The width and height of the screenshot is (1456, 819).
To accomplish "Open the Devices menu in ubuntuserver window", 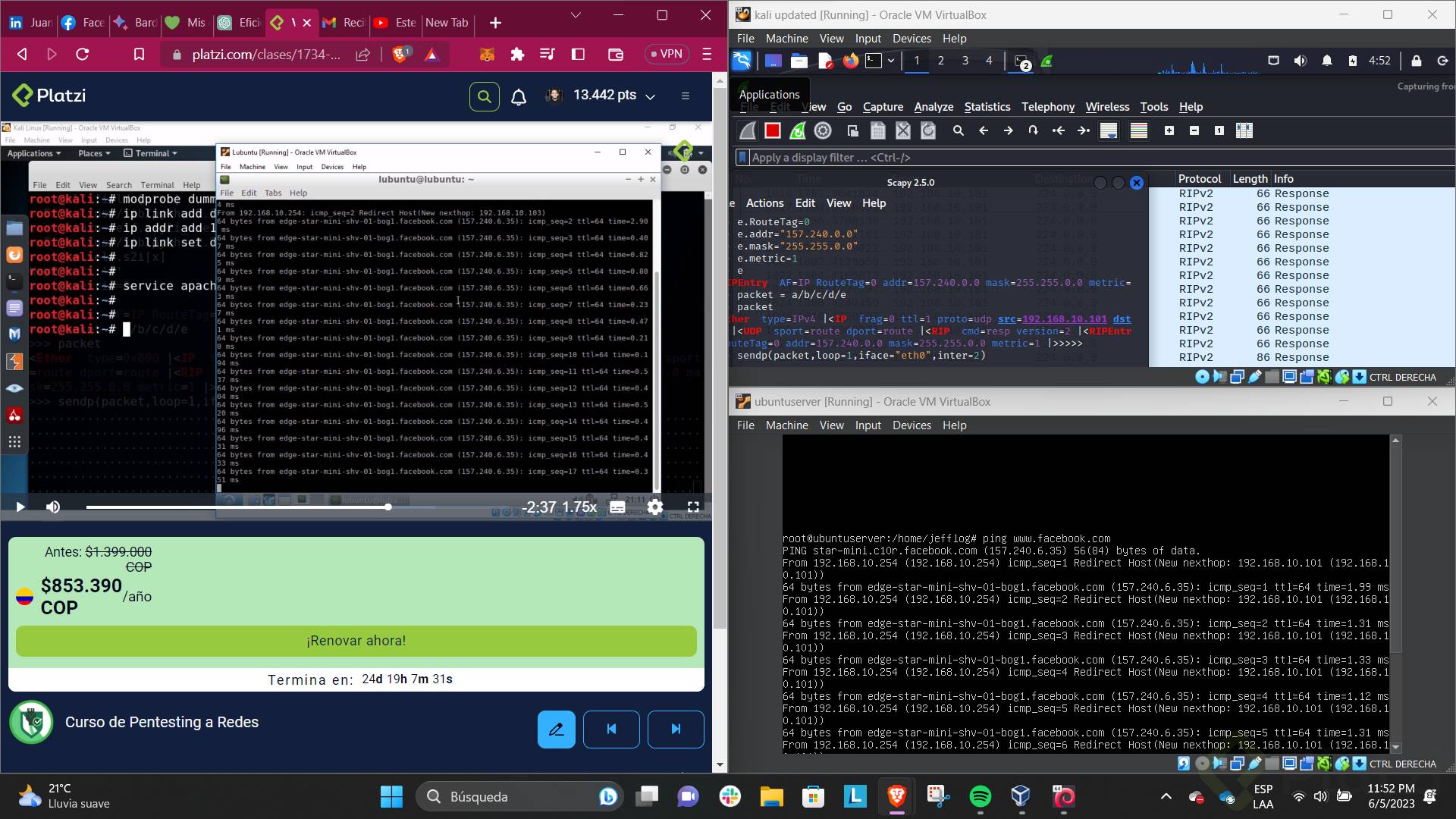I will (911, 425).
